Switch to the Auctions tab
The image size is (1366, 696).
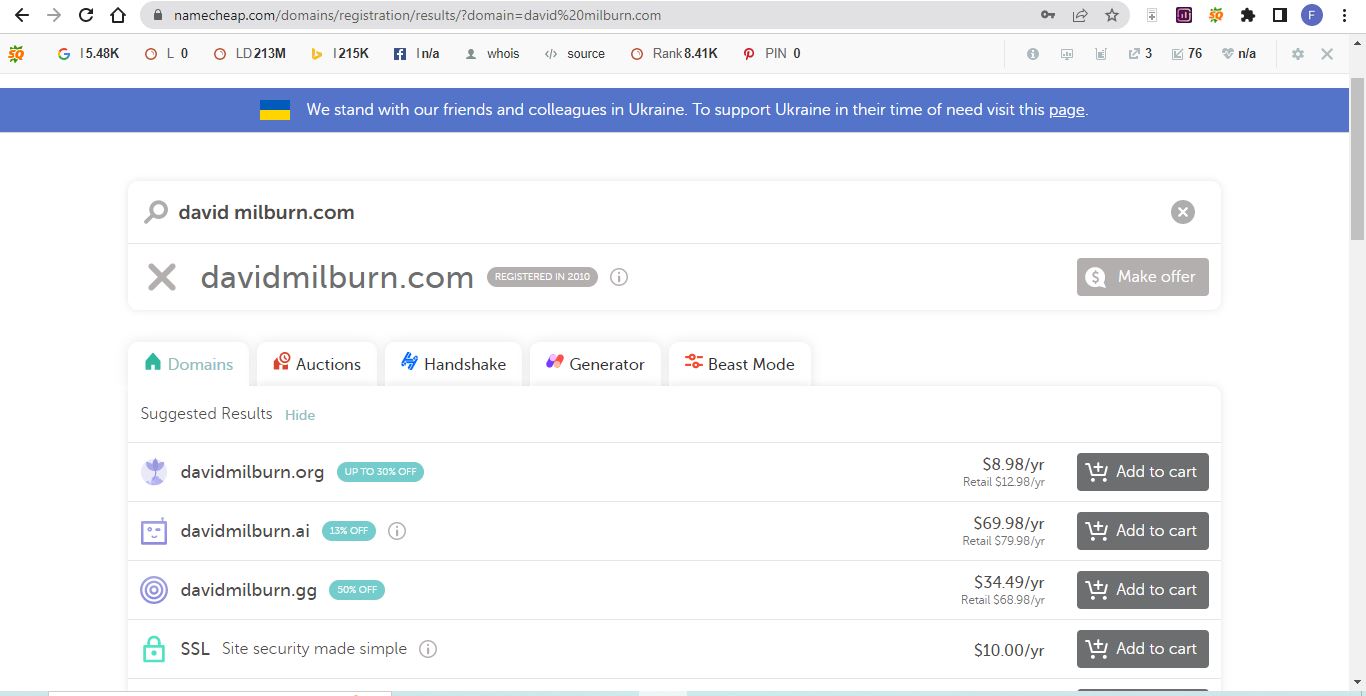pyautogui.click(x=317, y=364)
